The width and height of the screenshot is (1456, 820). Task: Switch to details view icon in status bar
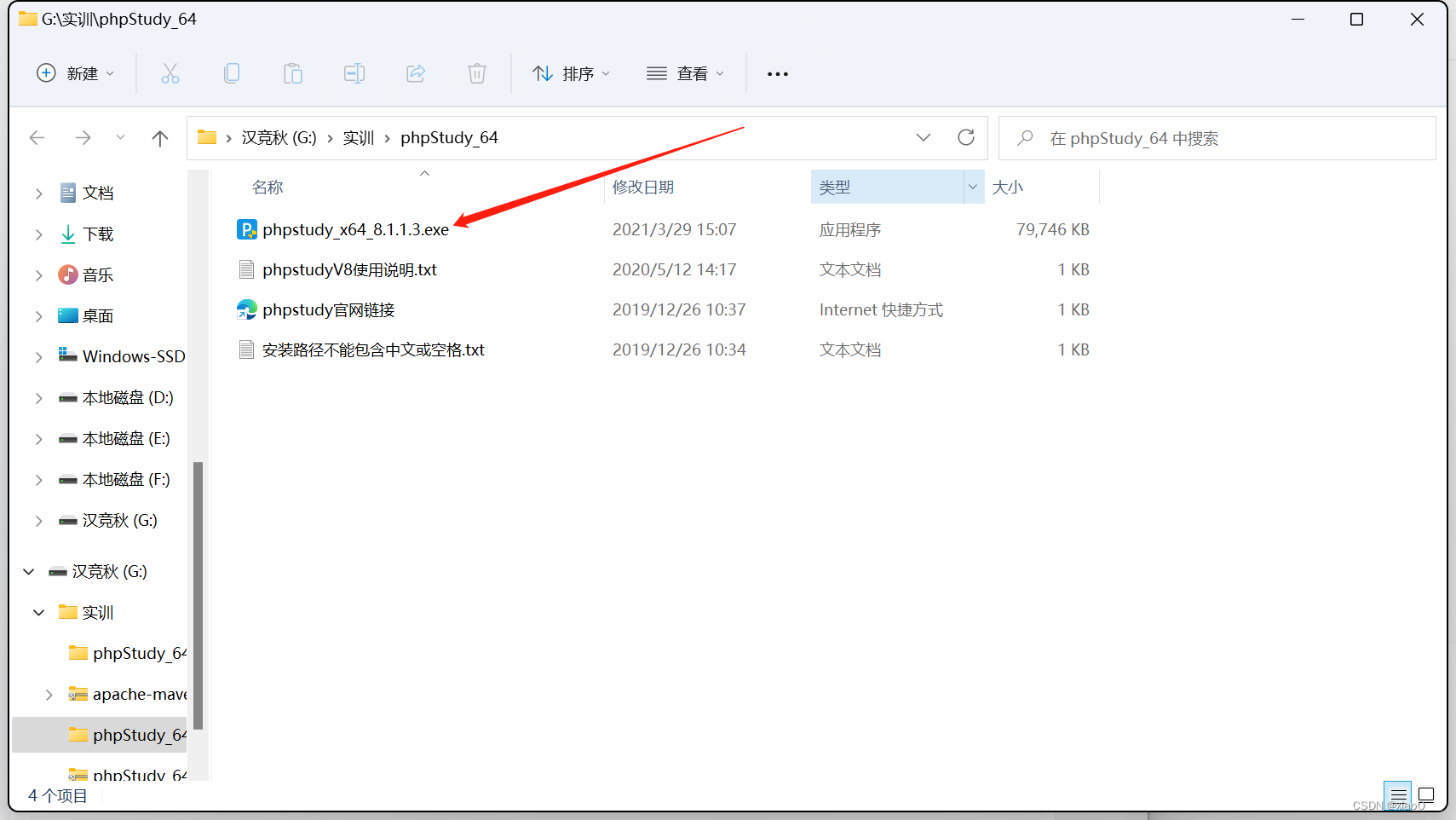click(x=1398, y=794)
